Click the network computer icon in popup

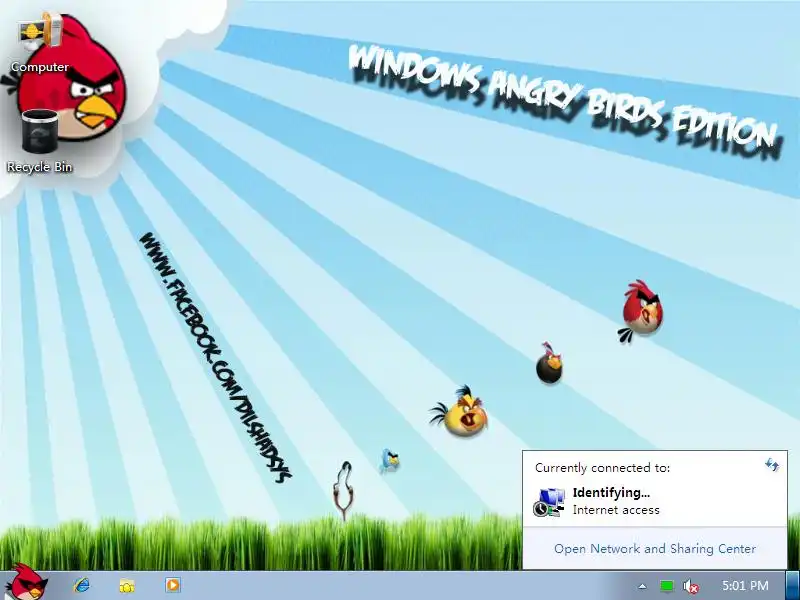[x=549, y=502]
